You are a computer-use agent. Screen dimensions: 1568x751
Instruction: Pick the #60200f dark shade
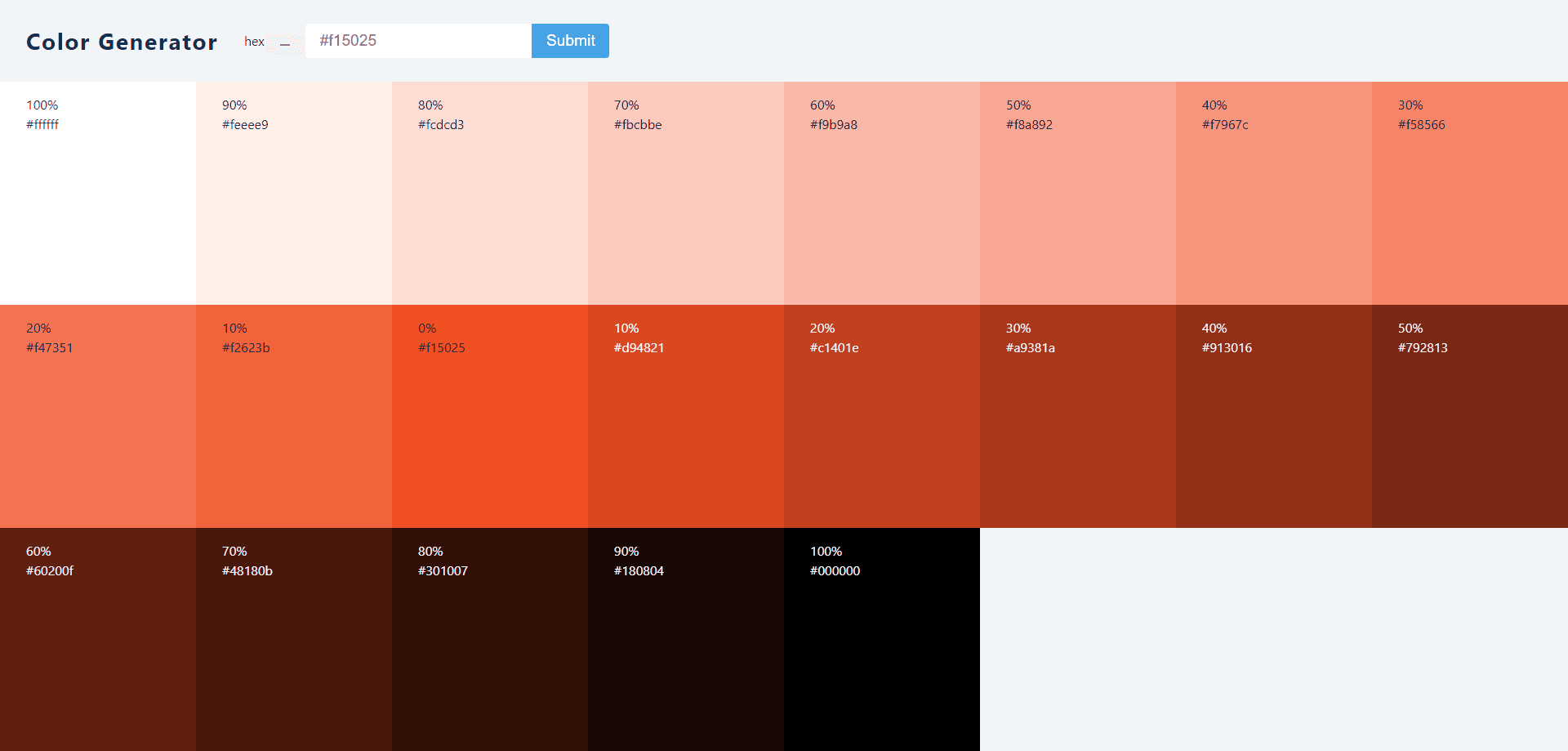point(98,639)
